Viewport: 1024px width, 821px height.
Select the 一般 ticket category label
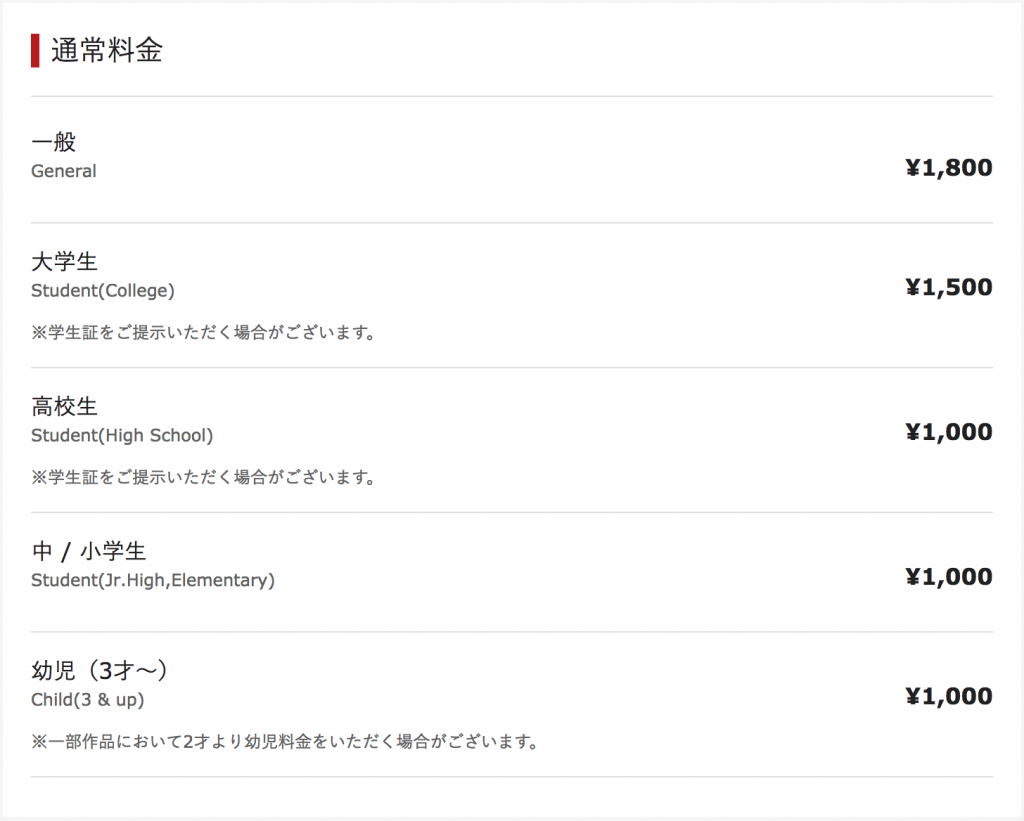(x=53, y=142)
